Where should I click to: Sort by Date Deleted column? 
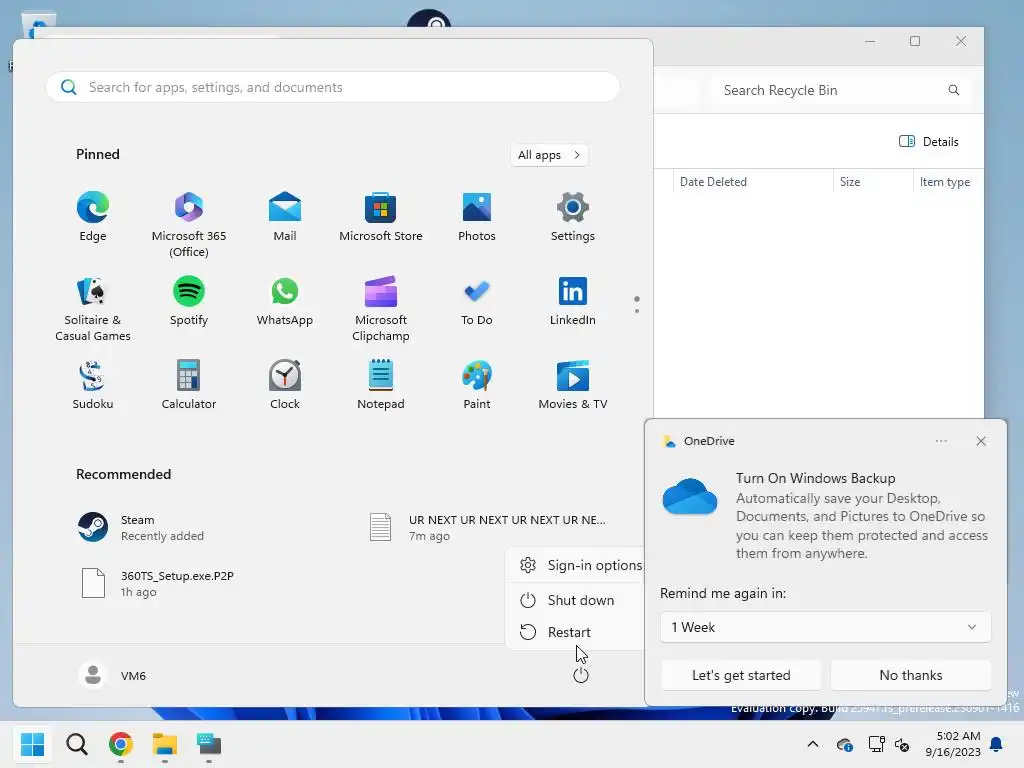(752, 182)
